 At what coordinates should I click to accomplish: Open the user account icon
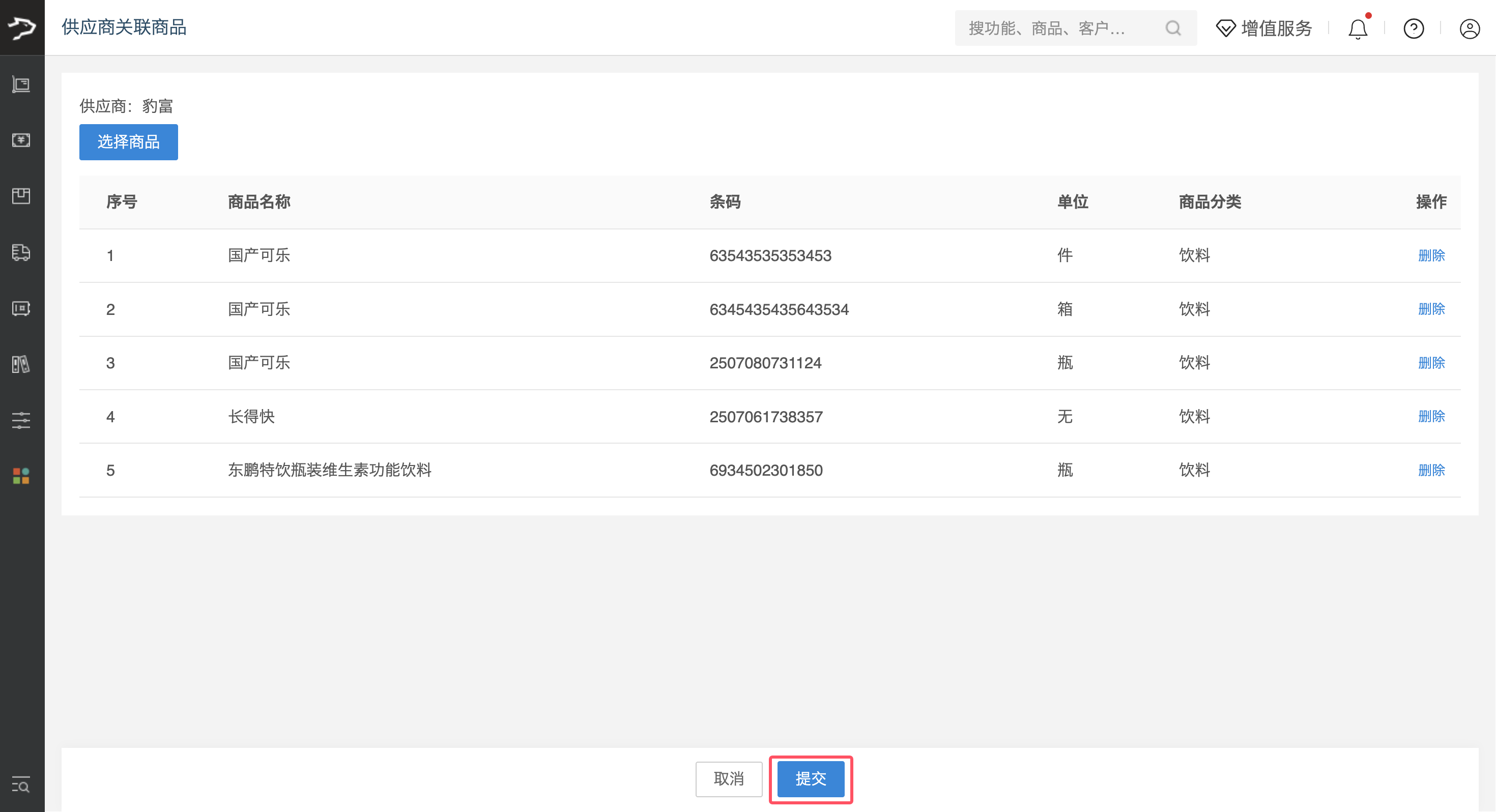[x=1470, y=28]
